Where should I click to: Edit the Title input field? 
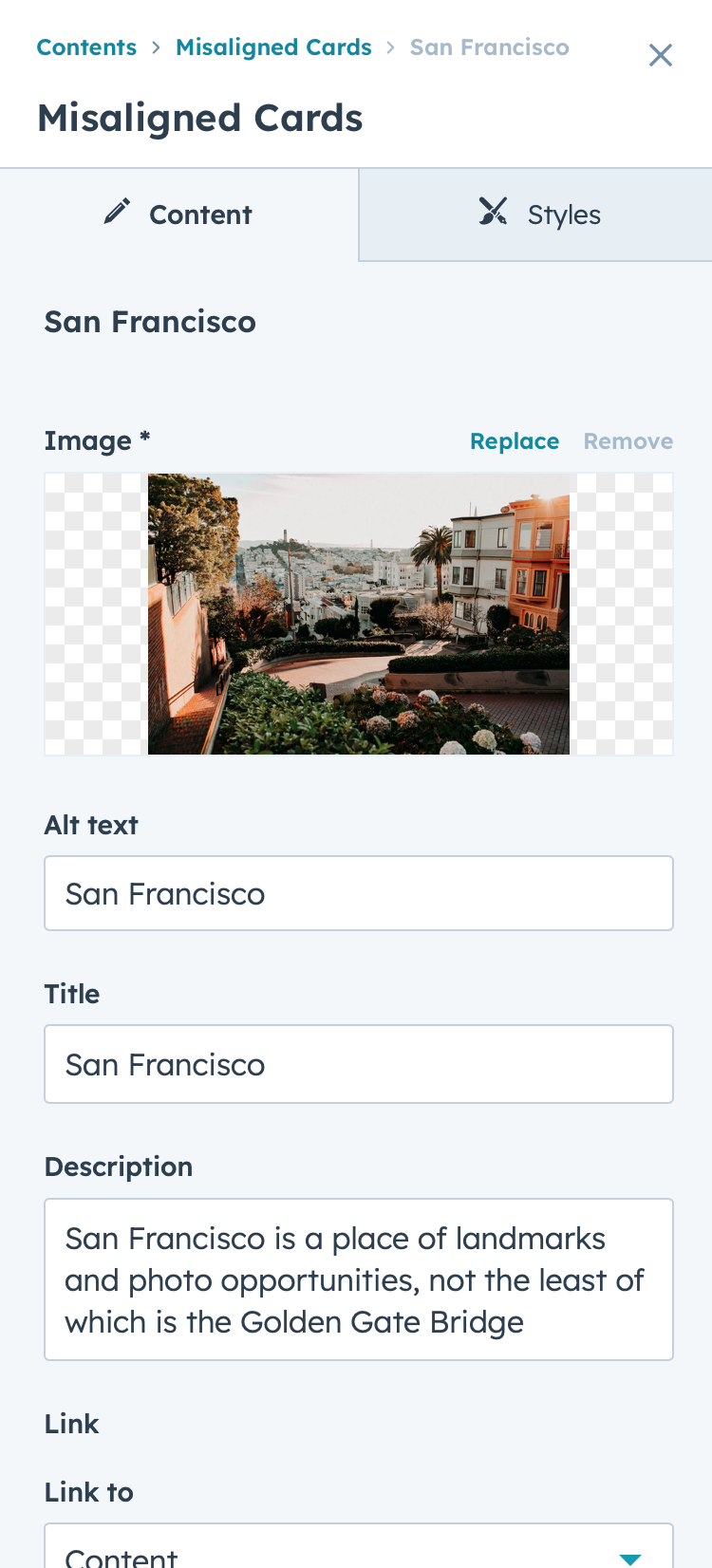[359, 1064]
